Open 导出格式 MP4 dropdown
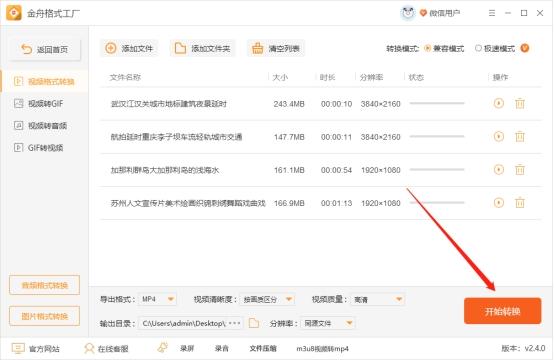Screen dimensions: 554x360 157,299
